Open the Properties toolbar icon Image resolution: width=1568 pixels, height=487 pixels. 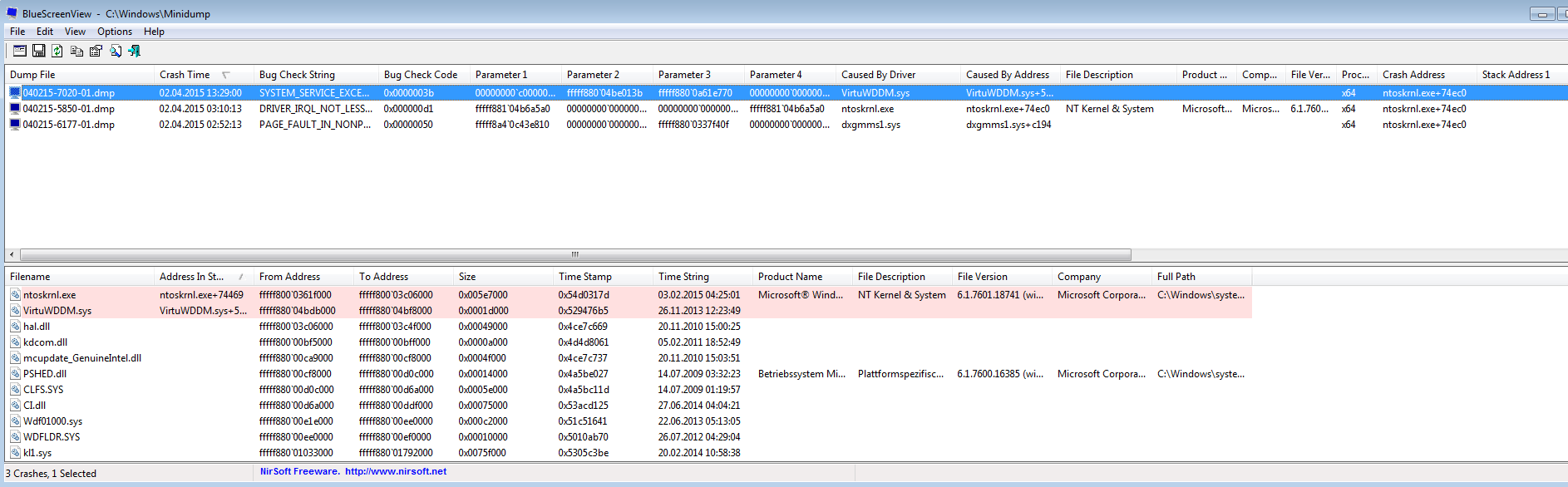point(96,51)
